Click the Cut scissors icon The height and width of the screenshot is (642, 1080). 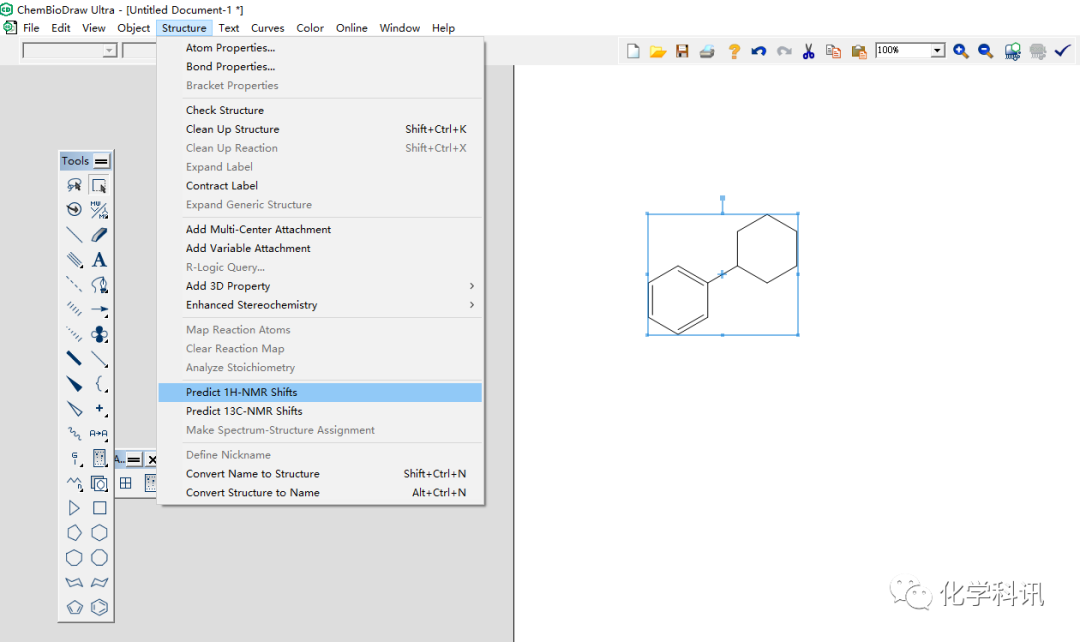[808, 51]
